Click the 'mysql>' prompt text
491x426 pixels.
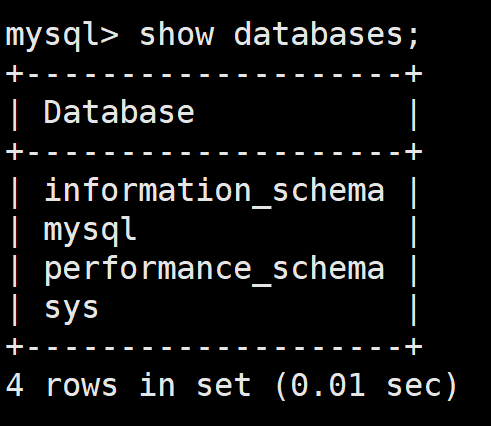tap(62, 36)
